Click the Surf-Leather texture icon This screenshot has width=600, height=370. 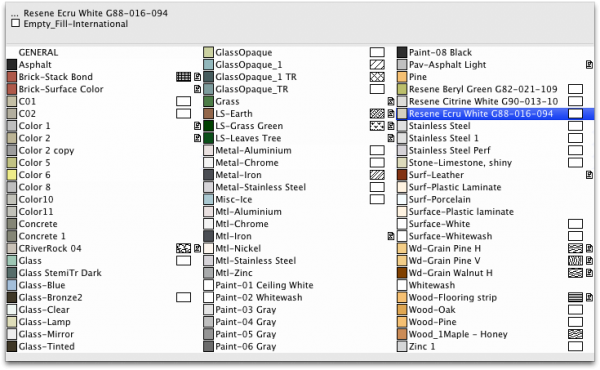click(x=589, y=175)
